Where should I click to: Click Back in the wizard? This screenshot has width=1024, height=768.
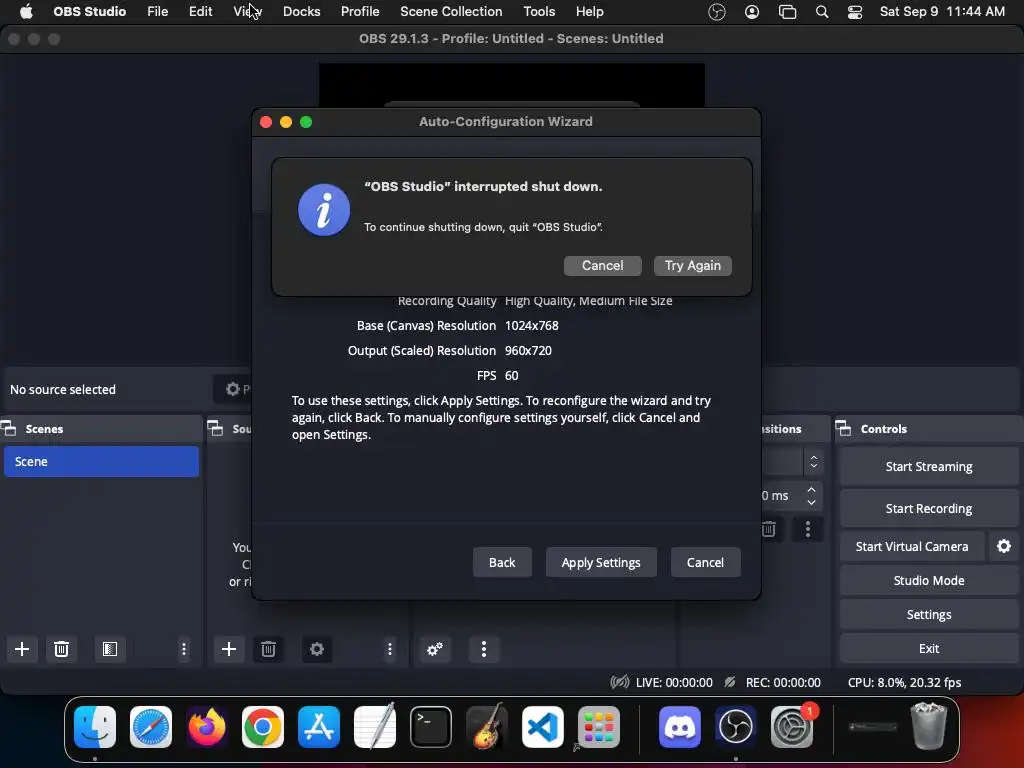pos(502,562)
